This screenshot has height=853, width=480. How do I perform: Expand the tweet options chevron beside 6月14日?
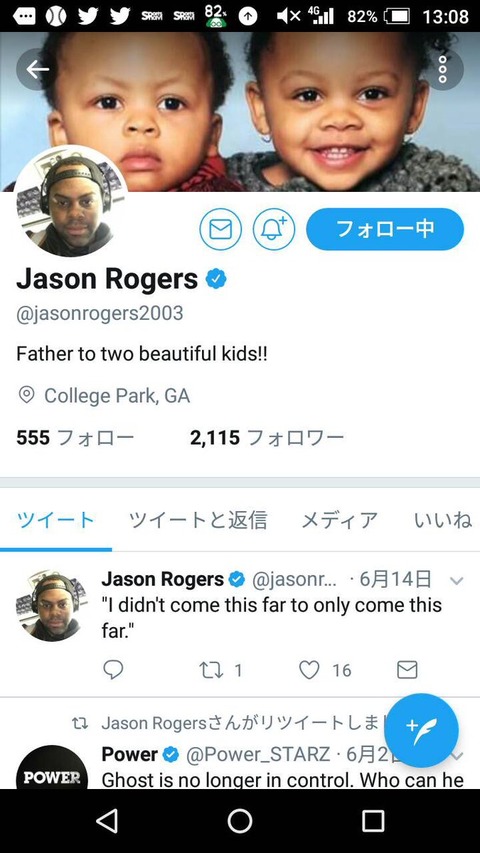457,581
